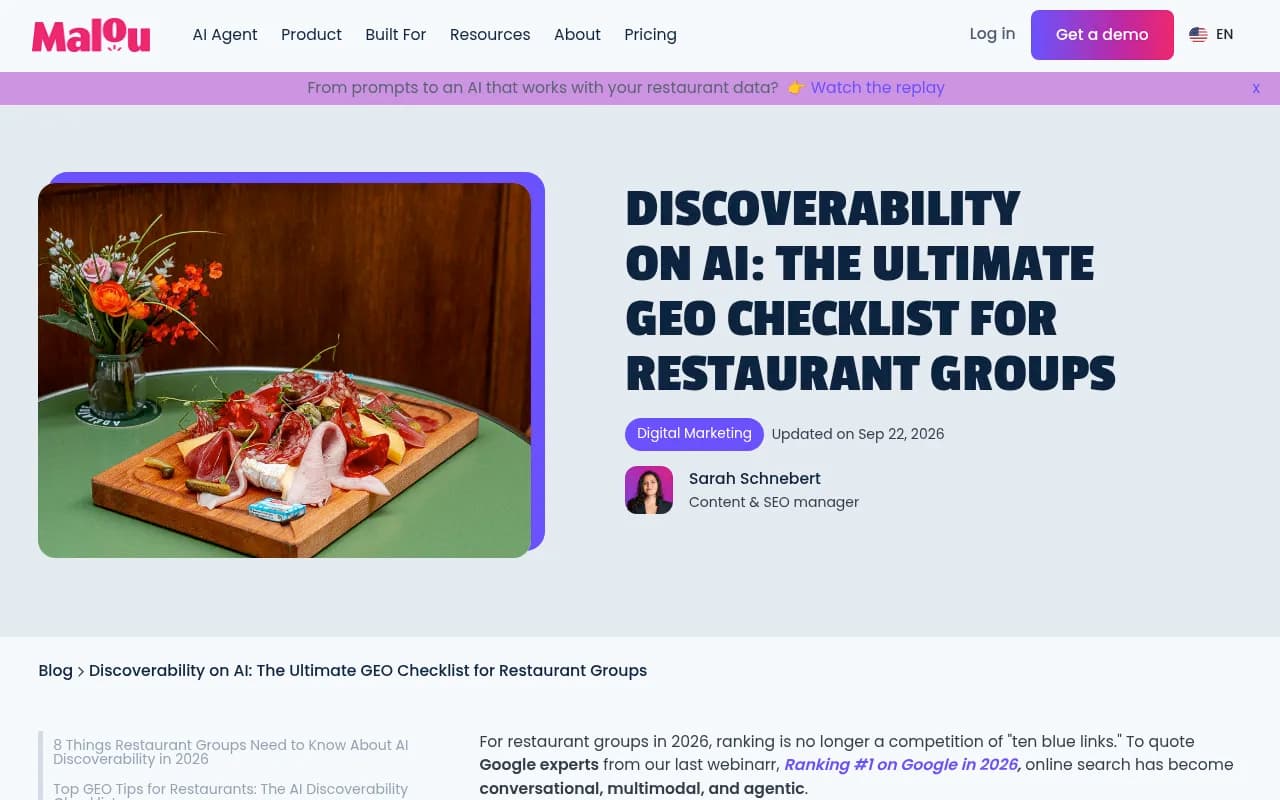
Task: Click Sarah Schnebert's author avatar
Action: click(649, 490)
